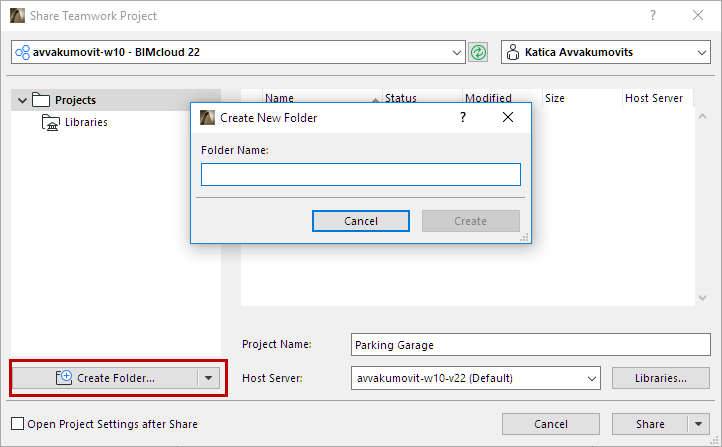Toggle Open Project Settings after Share checkbox

(17, 424)
